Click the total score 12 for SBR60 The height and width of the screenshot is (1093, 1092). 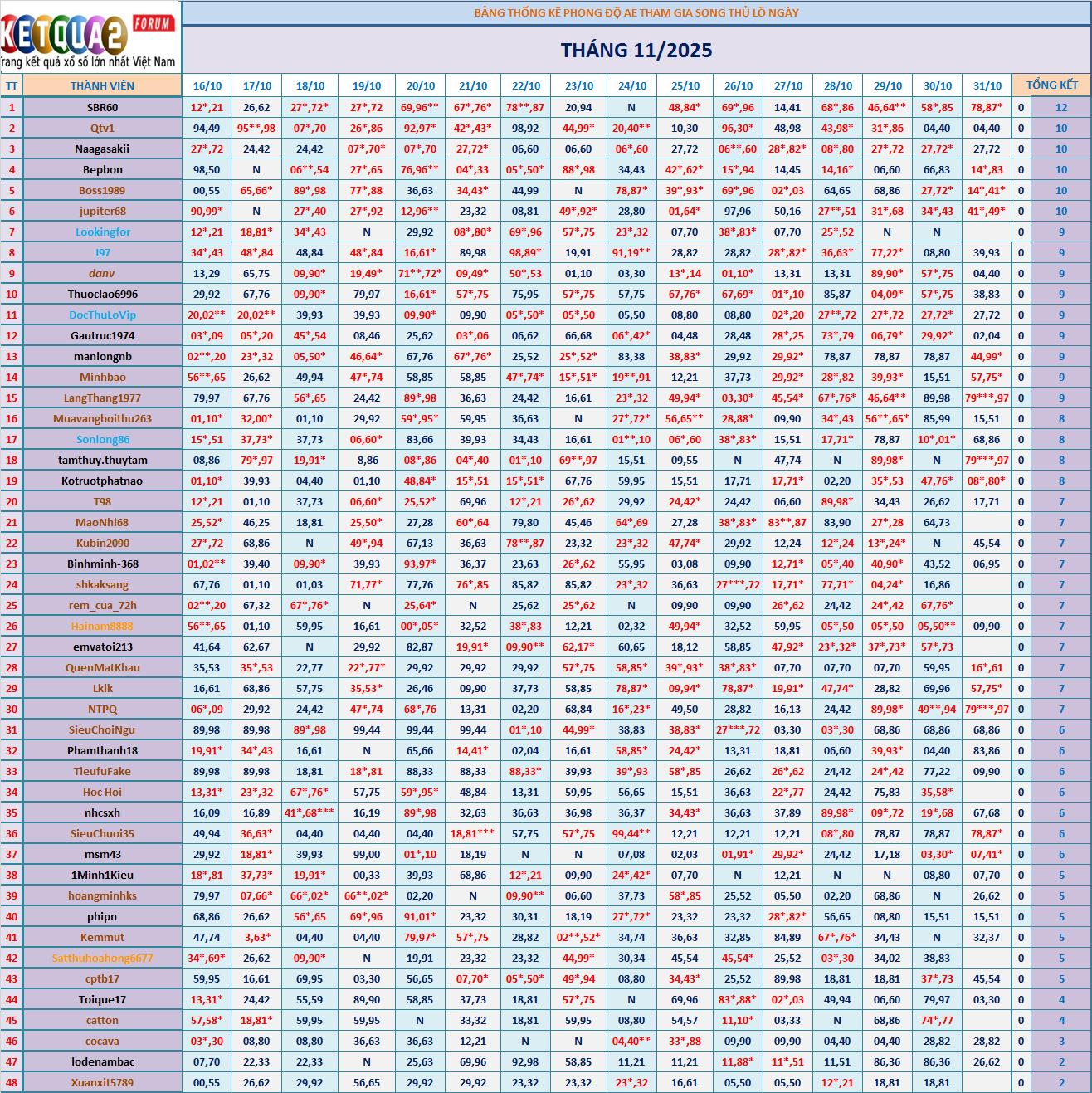click(1060, 107)
